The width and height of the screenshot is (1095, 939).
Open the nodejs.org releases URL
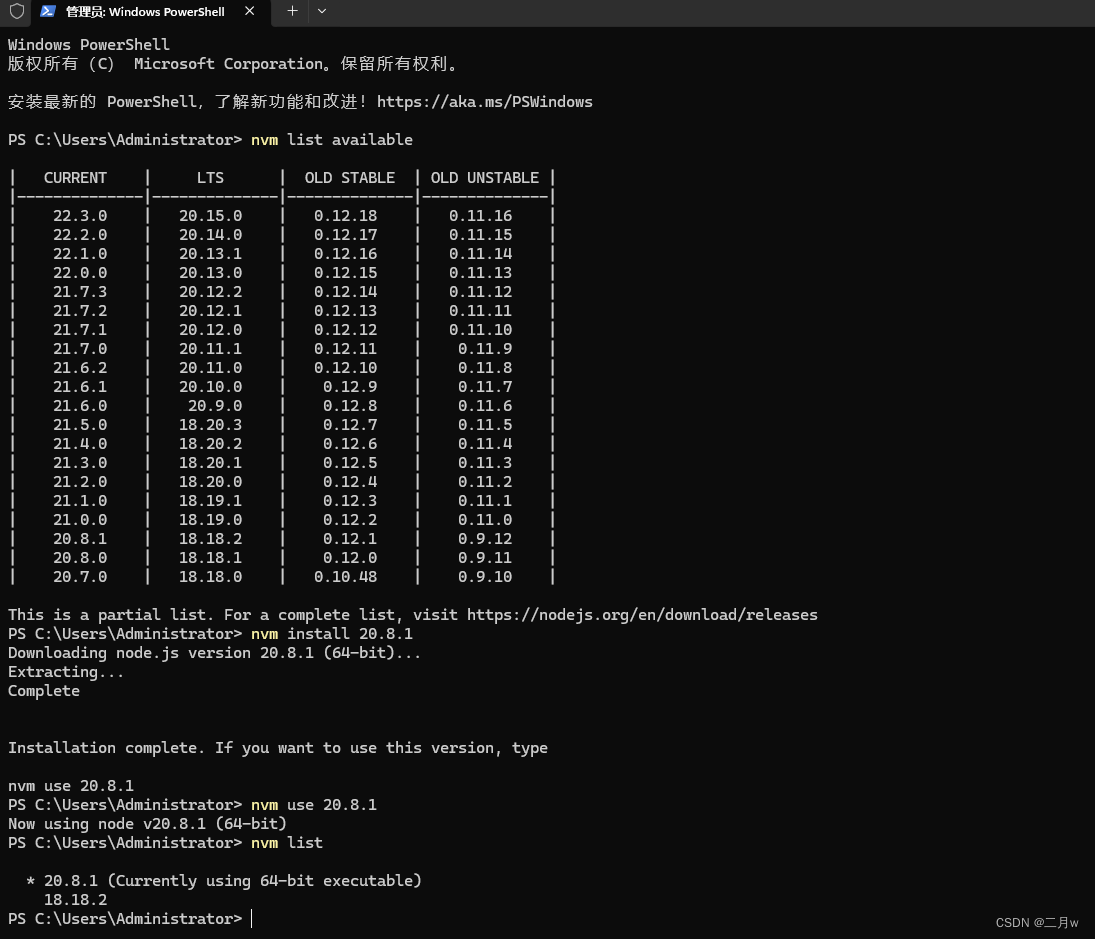coord(642,615)
